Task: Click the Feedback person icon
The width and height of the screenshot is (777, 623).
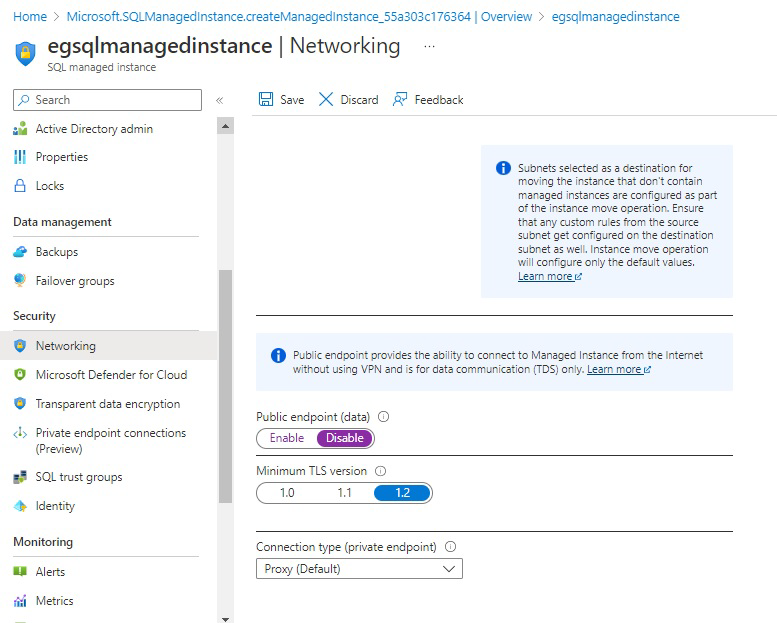Action: coord(400,99)
